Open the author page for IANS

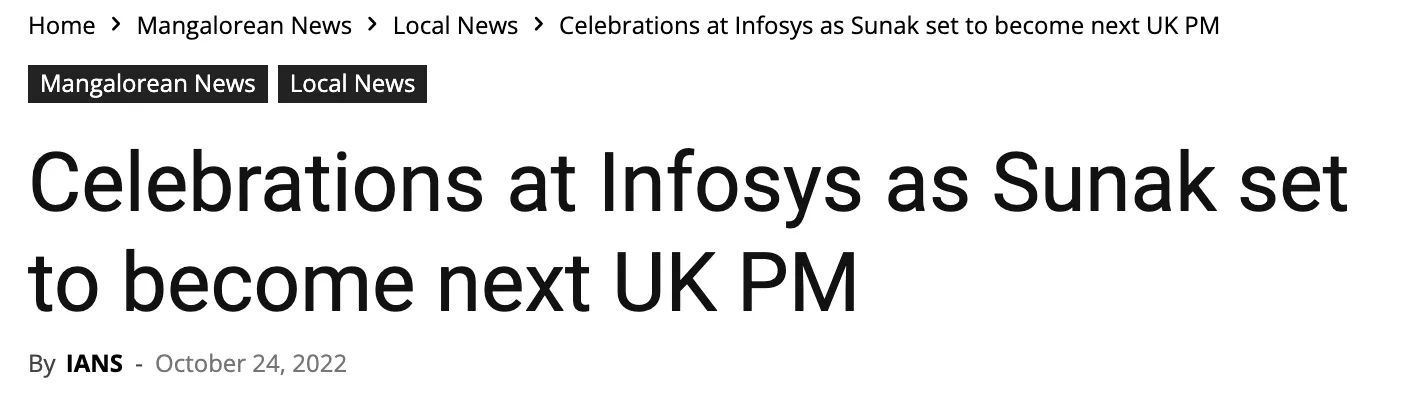pos(94,363)
